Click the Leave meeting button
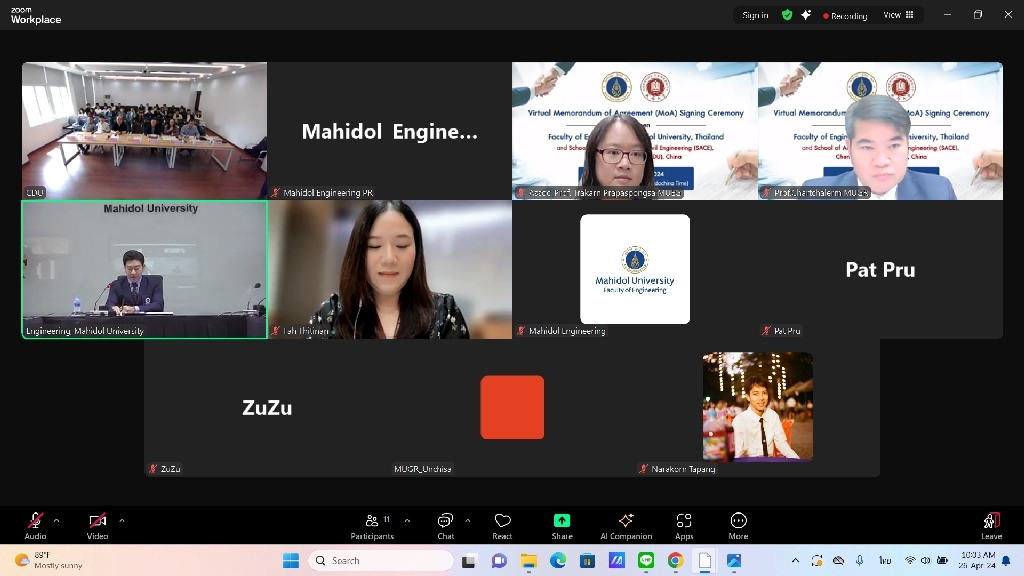 tap(991, 525)
